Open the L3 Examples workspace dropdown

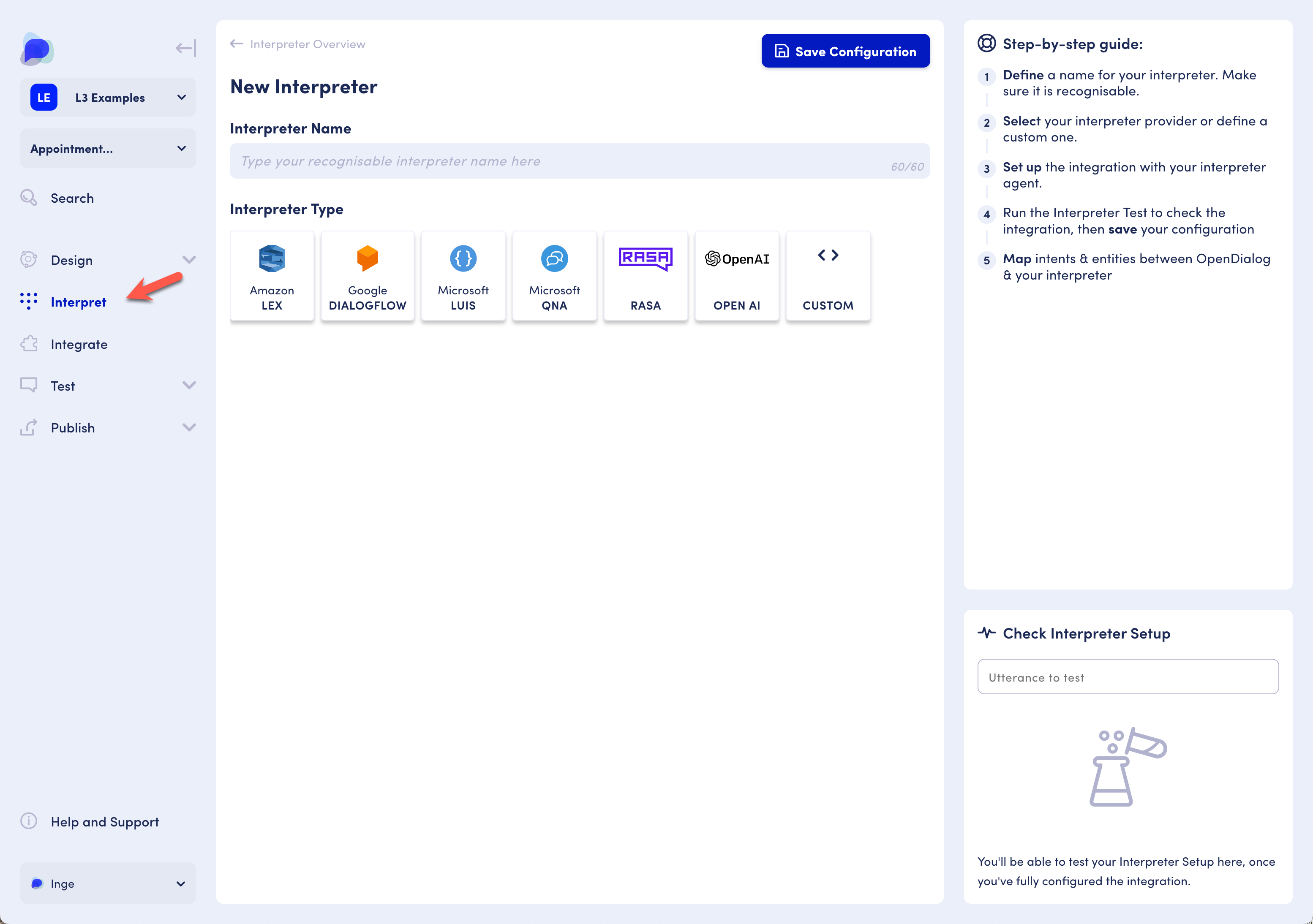coord(108,98)
